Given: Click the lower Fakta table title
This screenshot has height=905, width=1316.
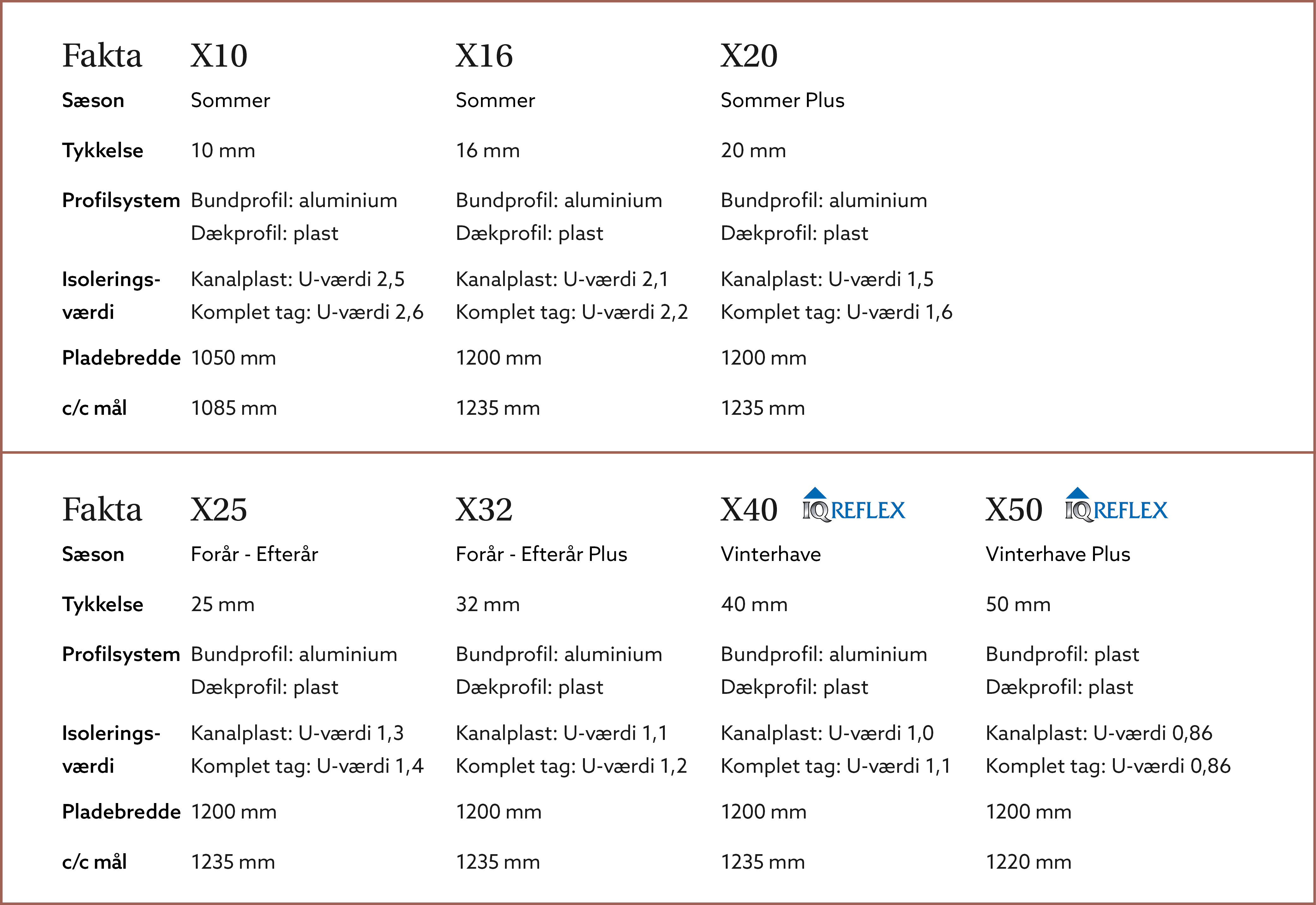Looking at the screenshot, I should pyautogui.click(x=102, y=509).
